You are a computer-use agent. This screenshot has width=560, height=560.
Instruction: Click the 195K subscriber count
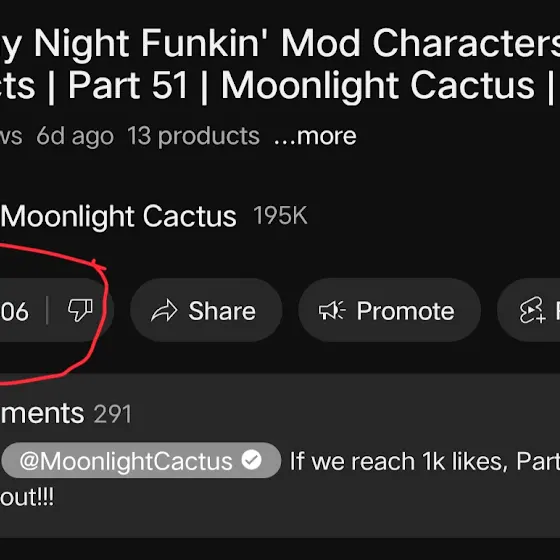point(280,216)
